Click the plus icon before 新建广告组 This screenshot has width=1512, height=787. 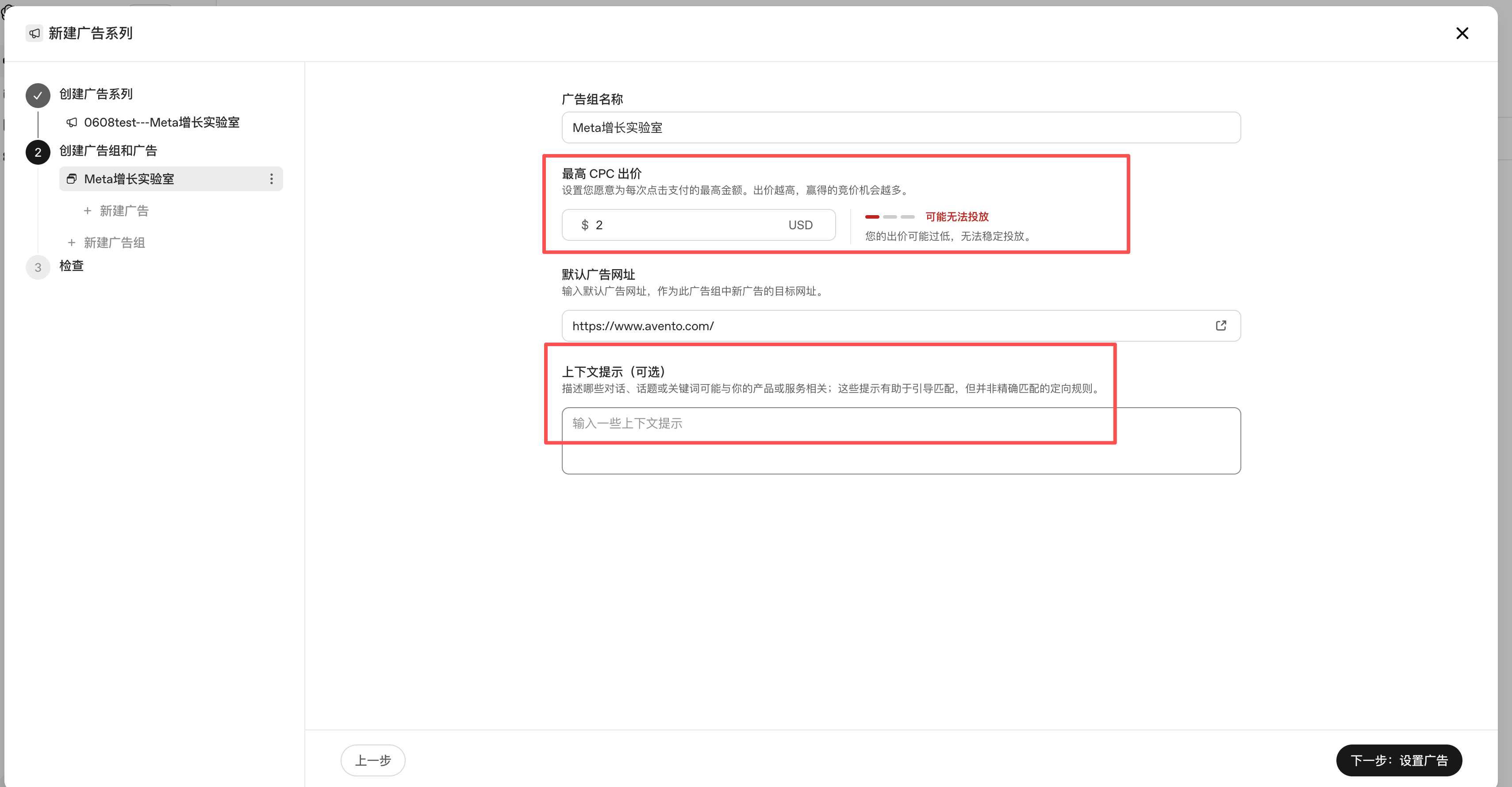click(72, 243)
